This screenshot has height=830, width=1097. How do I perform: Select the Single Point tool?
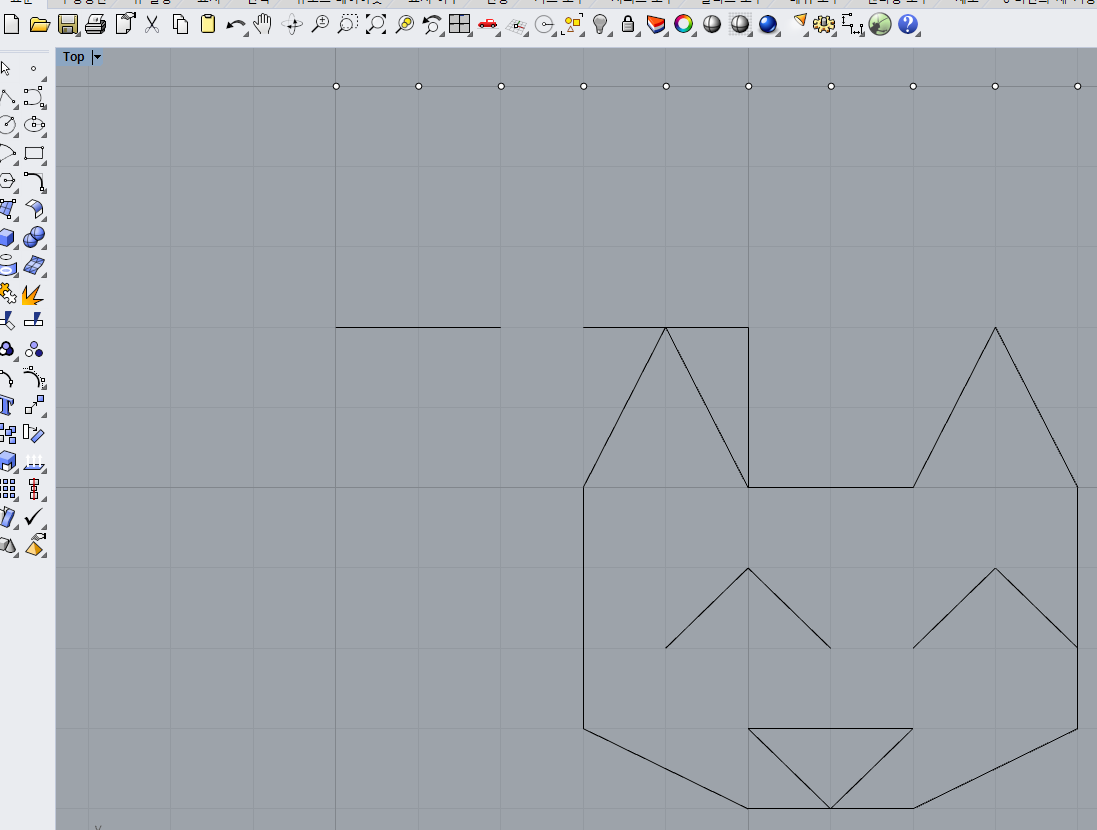(x=34, y=69)
